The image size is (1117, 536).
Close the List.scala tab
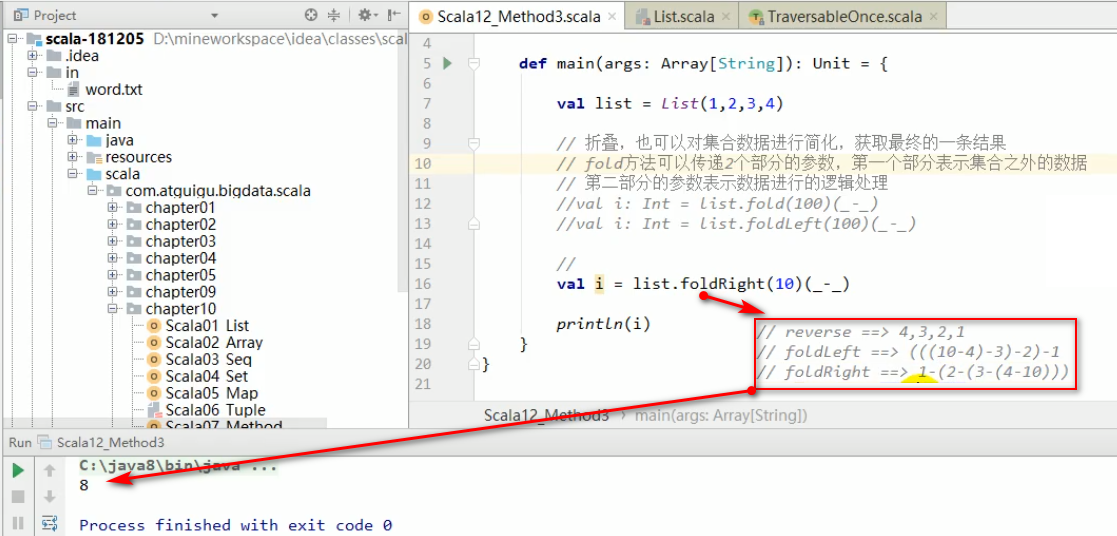[725, 16]
